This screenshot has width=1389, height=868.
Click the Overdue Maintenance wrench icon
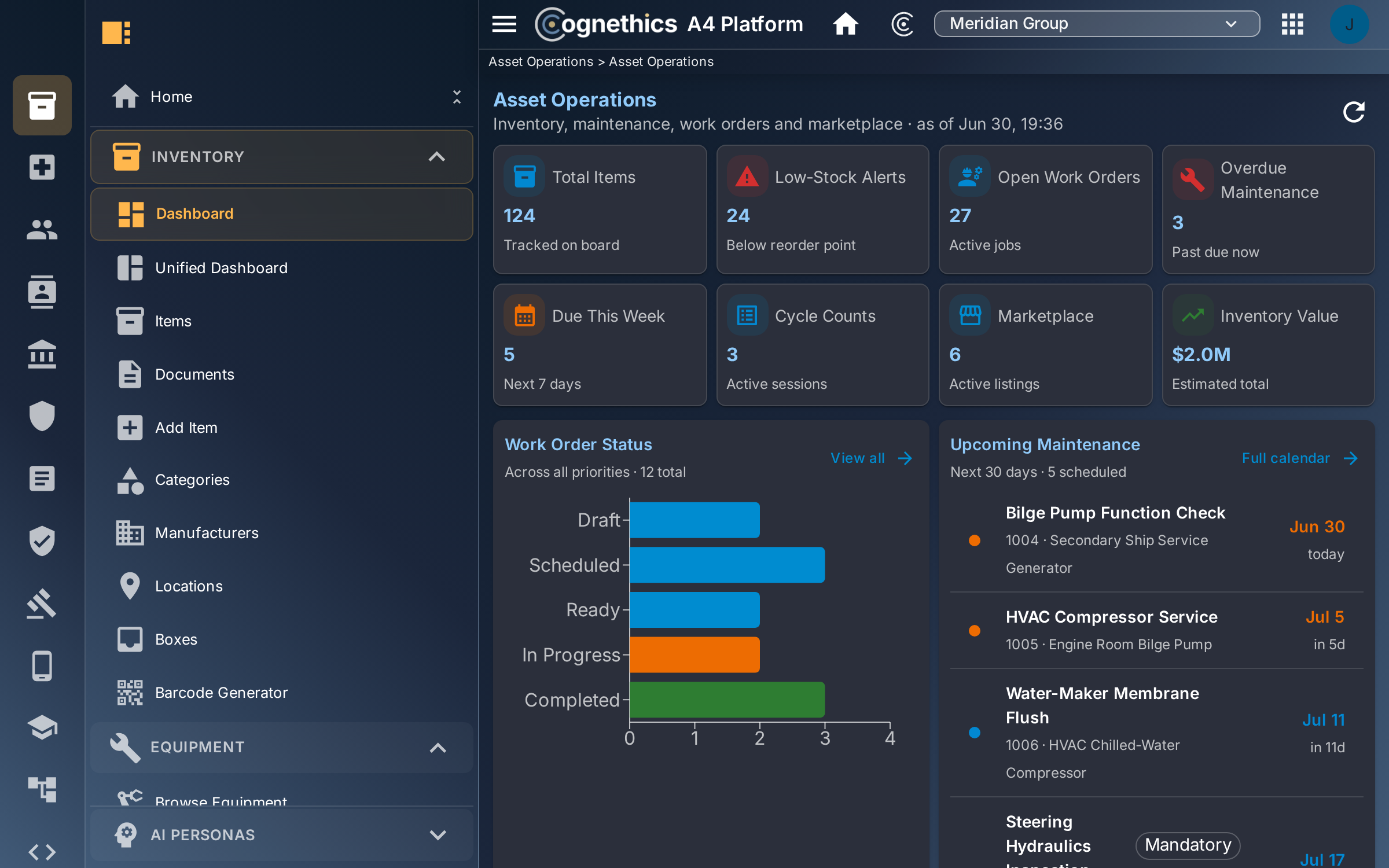1193,179
